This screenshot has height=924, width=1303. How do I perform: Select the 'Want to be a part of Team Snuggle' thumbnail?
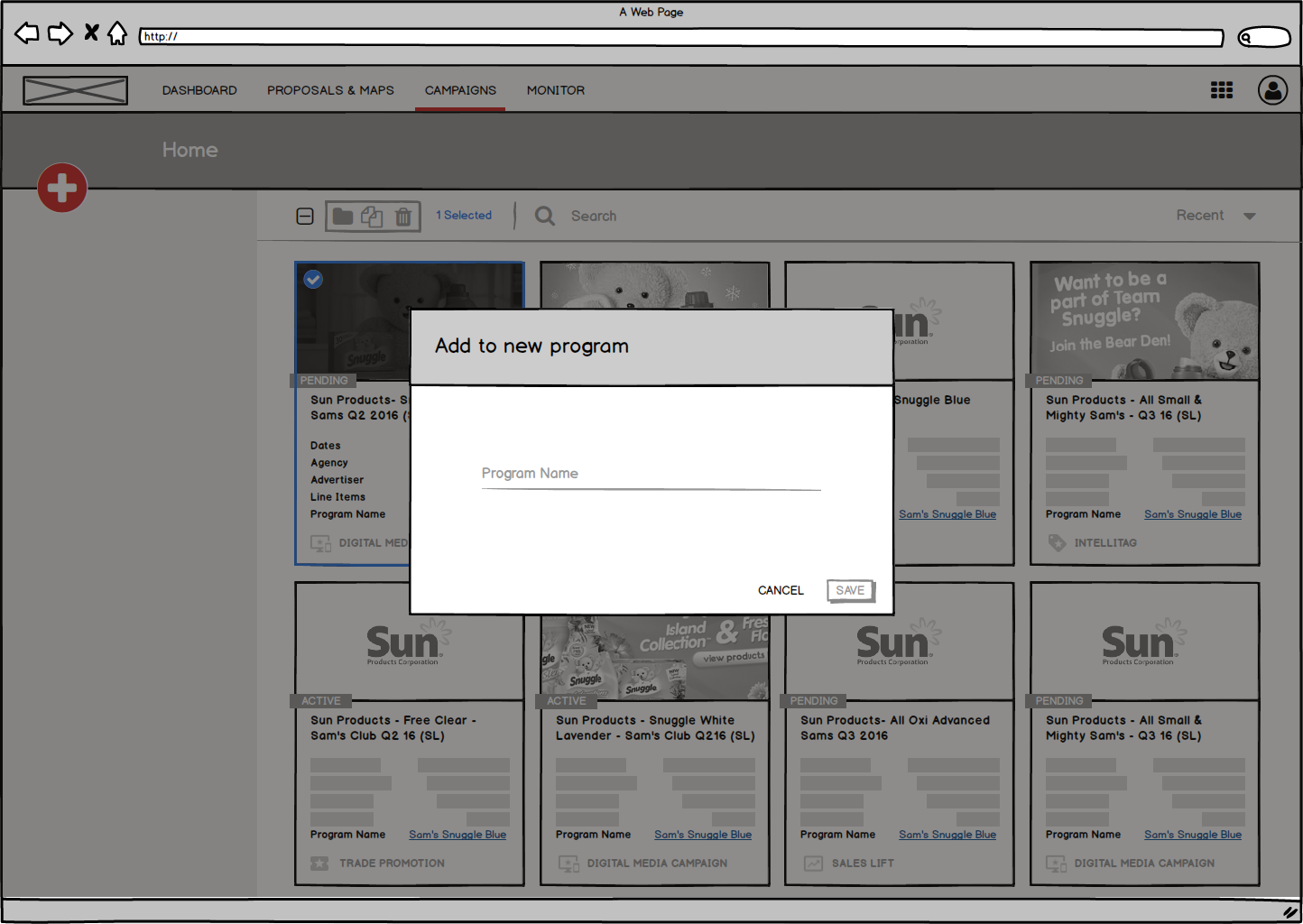[1144, 321]
